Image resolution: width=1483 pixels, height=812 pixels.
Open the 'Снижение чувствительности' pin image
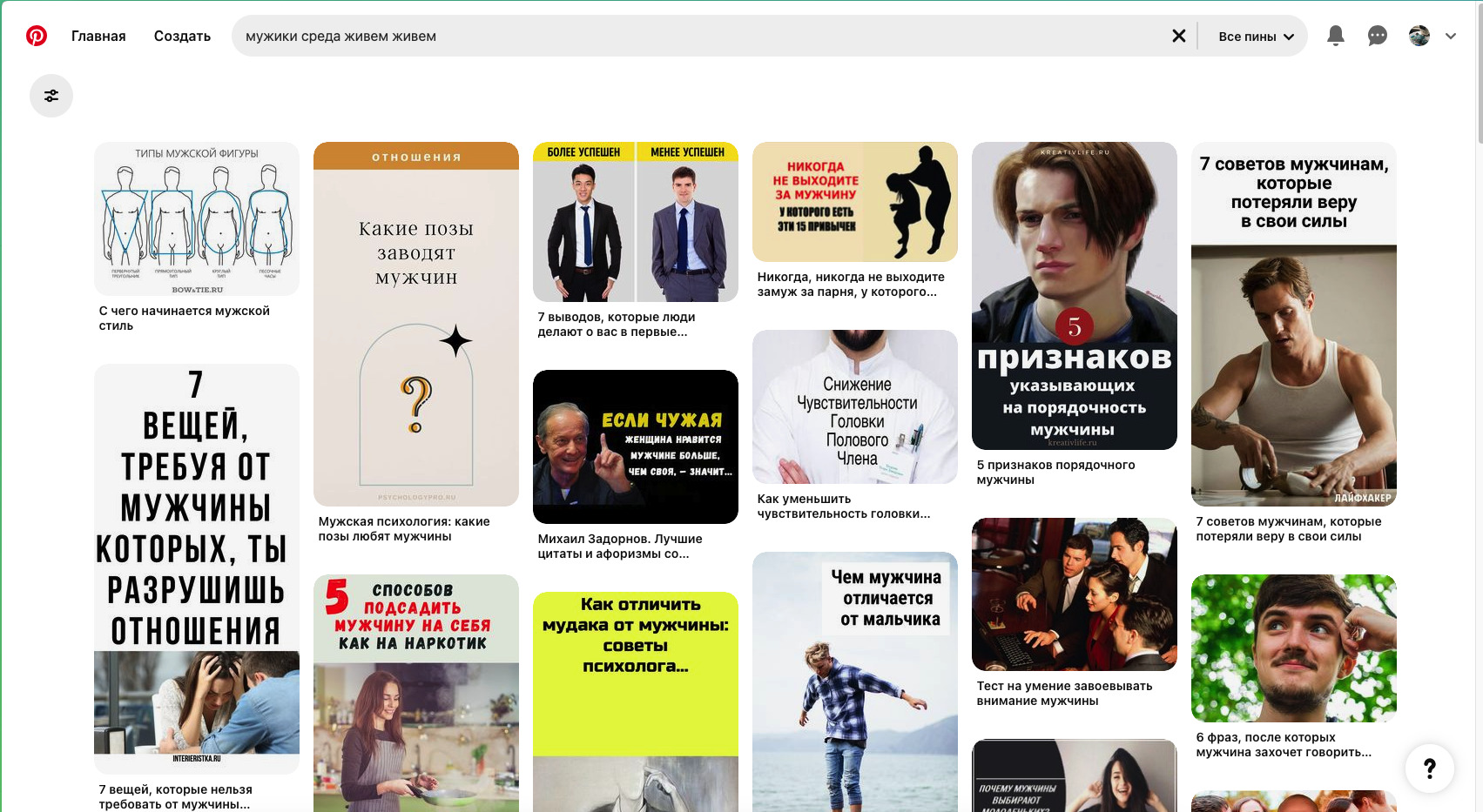pyautogui.click(x=855, y=406)
